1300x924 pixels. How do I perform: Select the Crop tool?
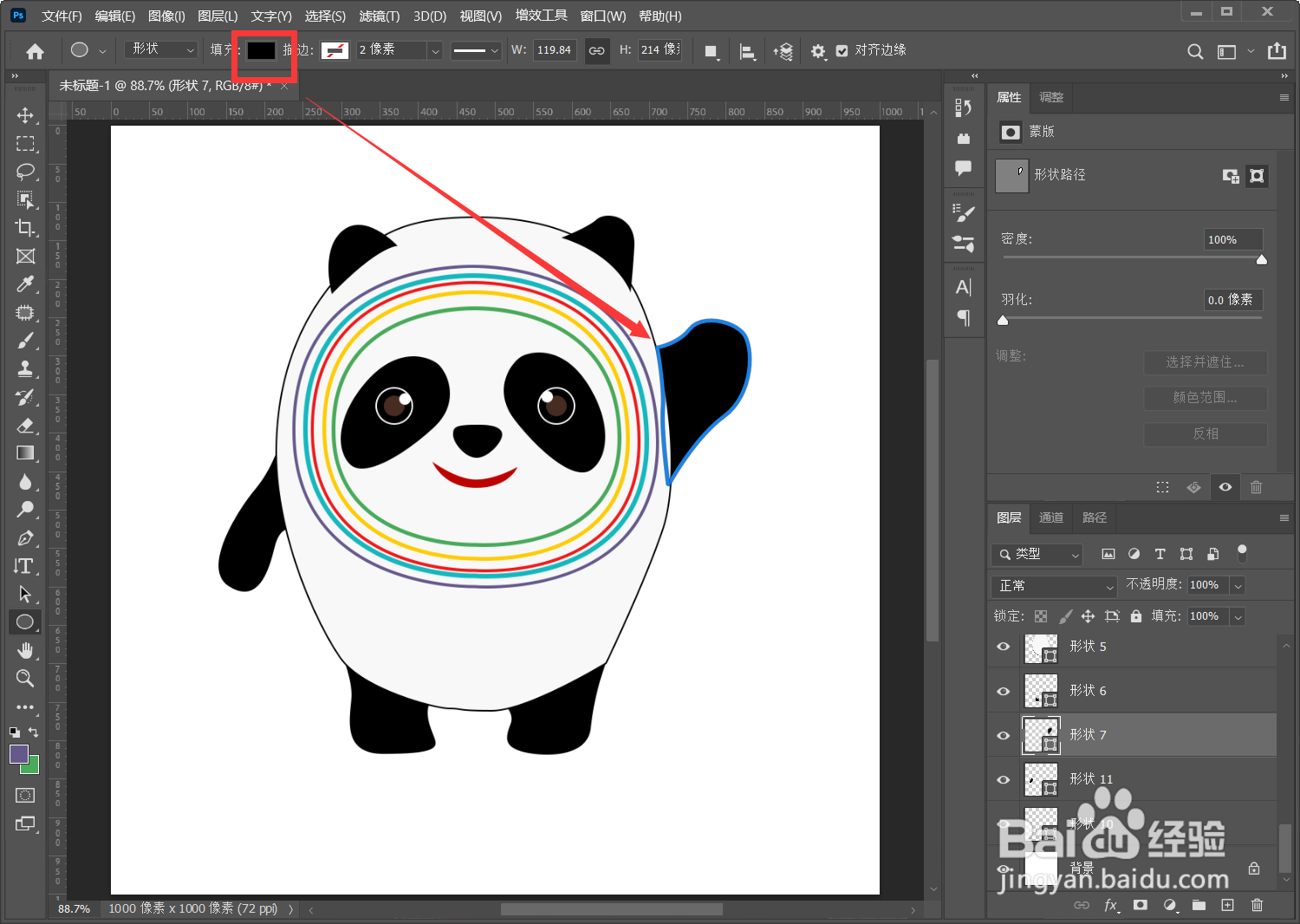click(25, 228)
